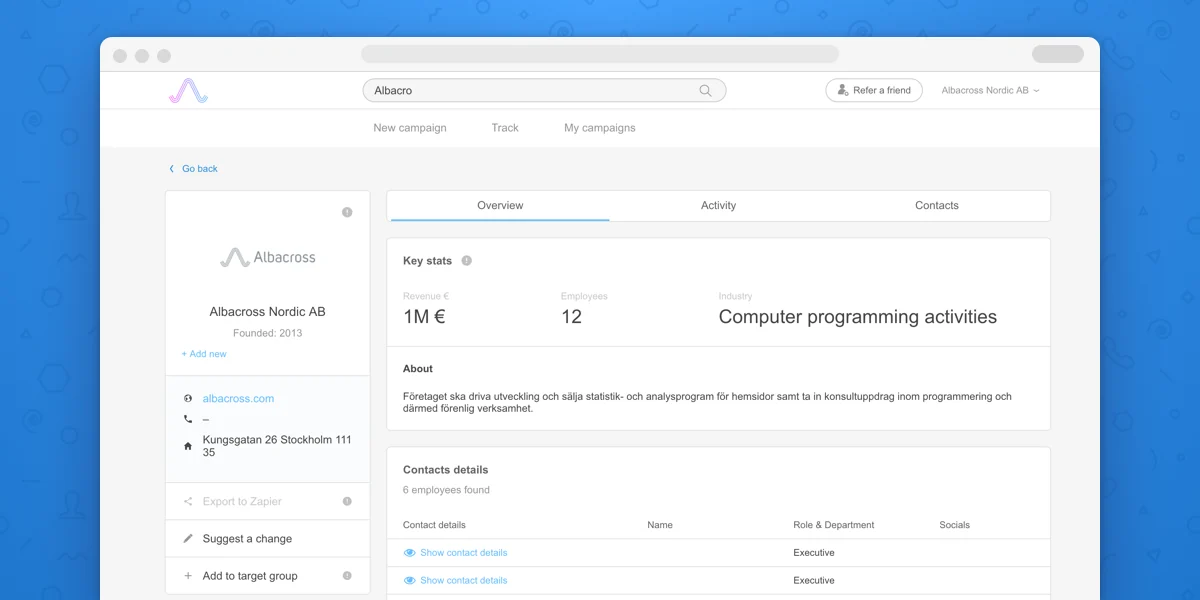Open the Albacross logo home icon

188,91
